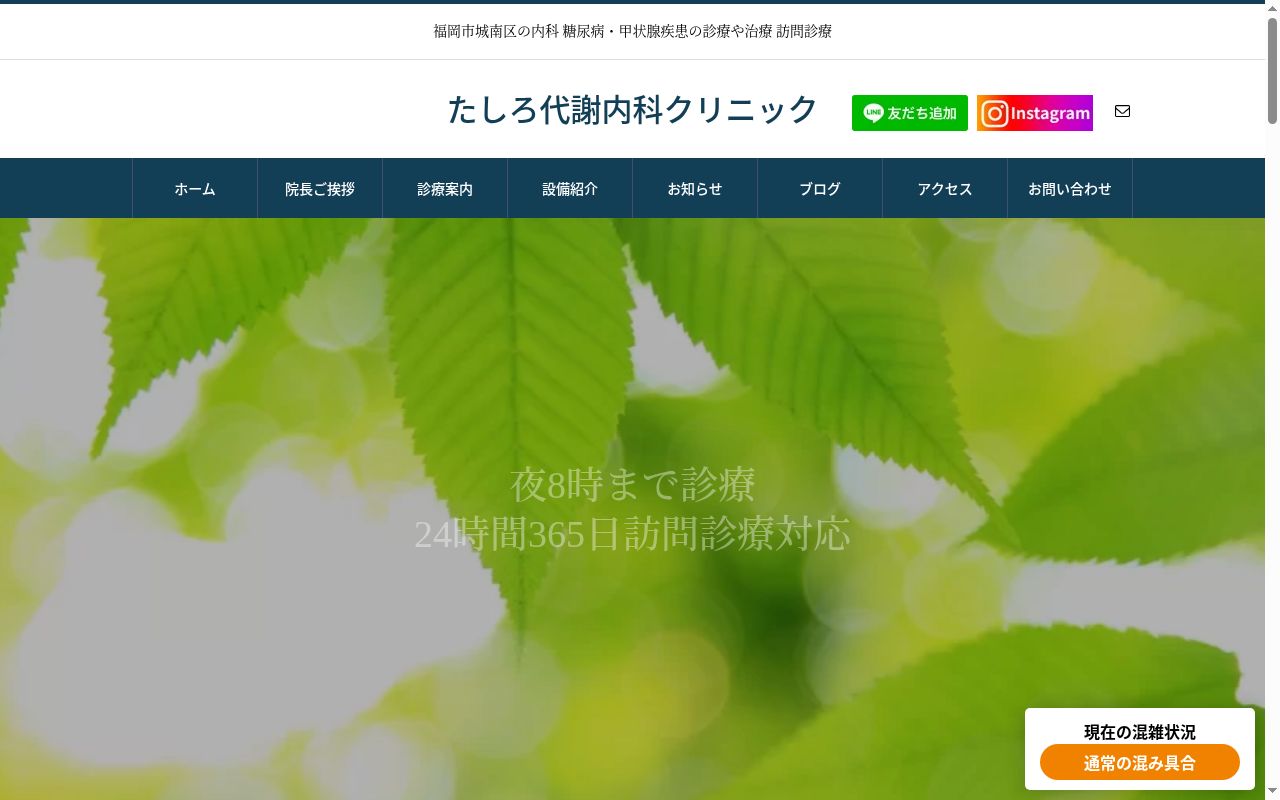Open the アクセス menu item
Viewport: 1280px width, 800px height.
pyautogui.click(x=945, y=188)
